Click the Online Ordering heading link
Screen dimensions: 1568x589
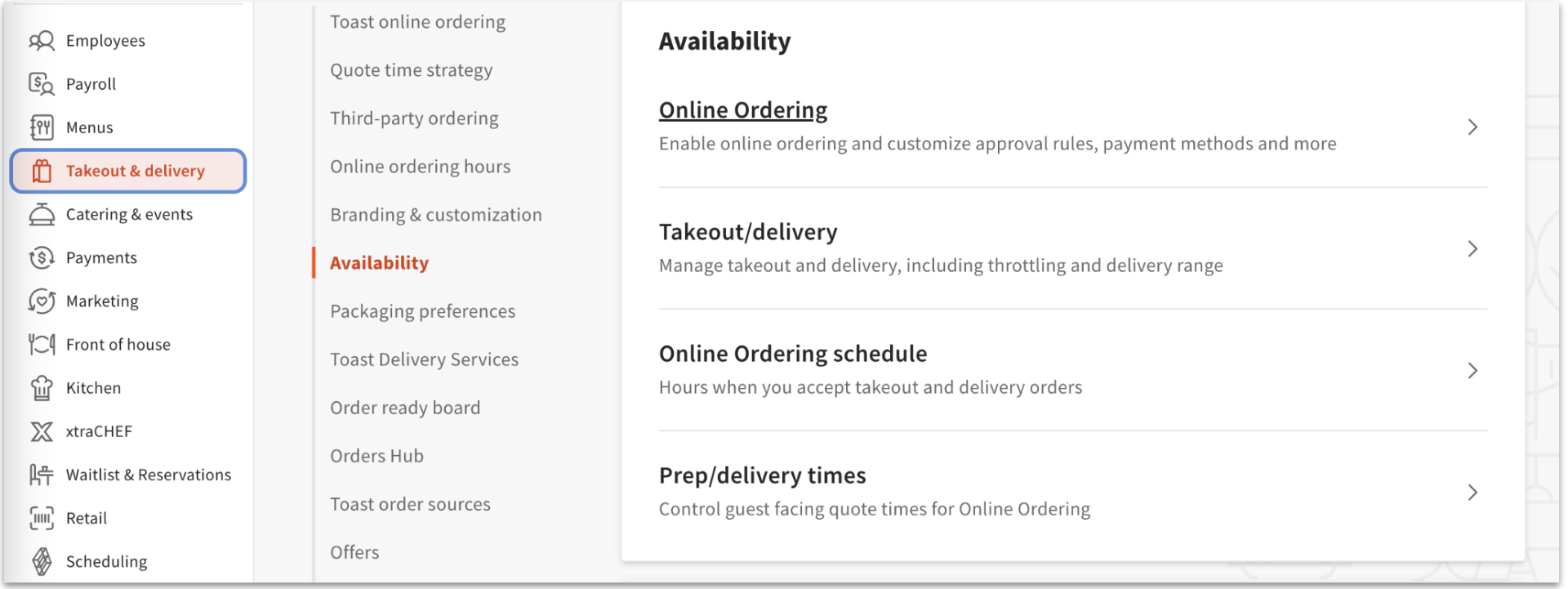point(743,110)
